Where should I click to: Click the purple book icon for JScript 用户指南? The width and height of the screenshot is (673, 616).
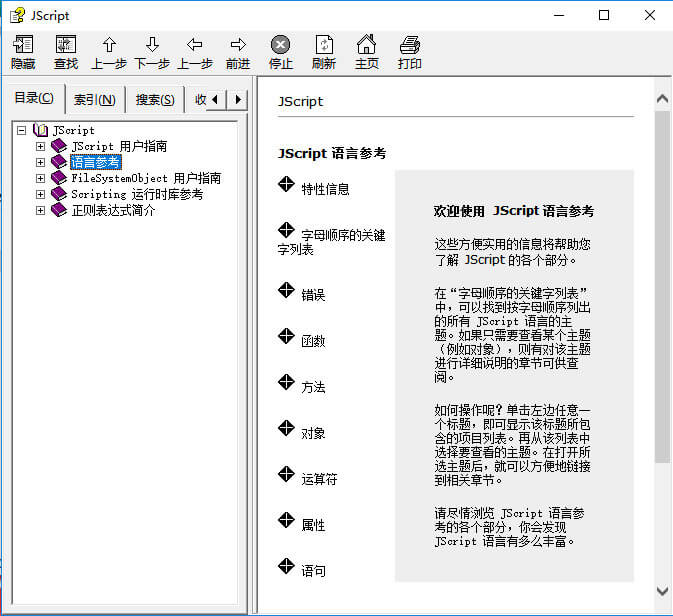(x=59, y=146)
